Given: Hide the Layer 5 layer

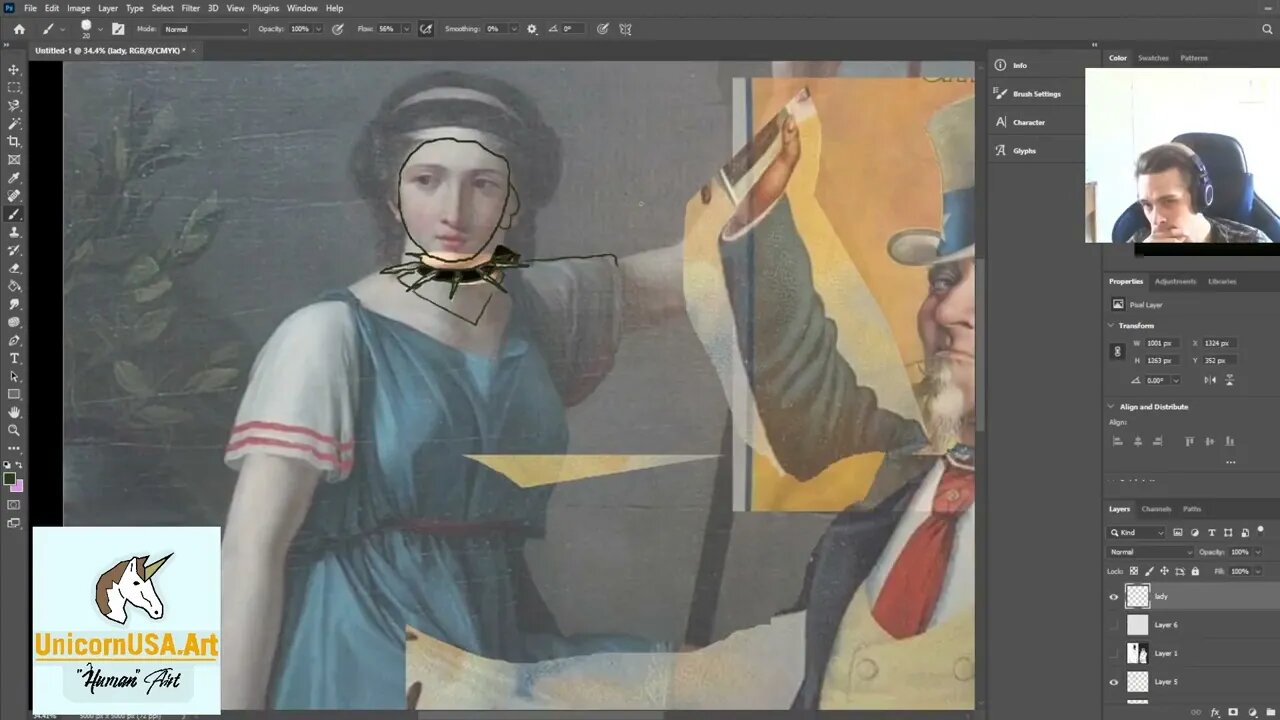Looking at the screenshot, I should [1114, 682].
